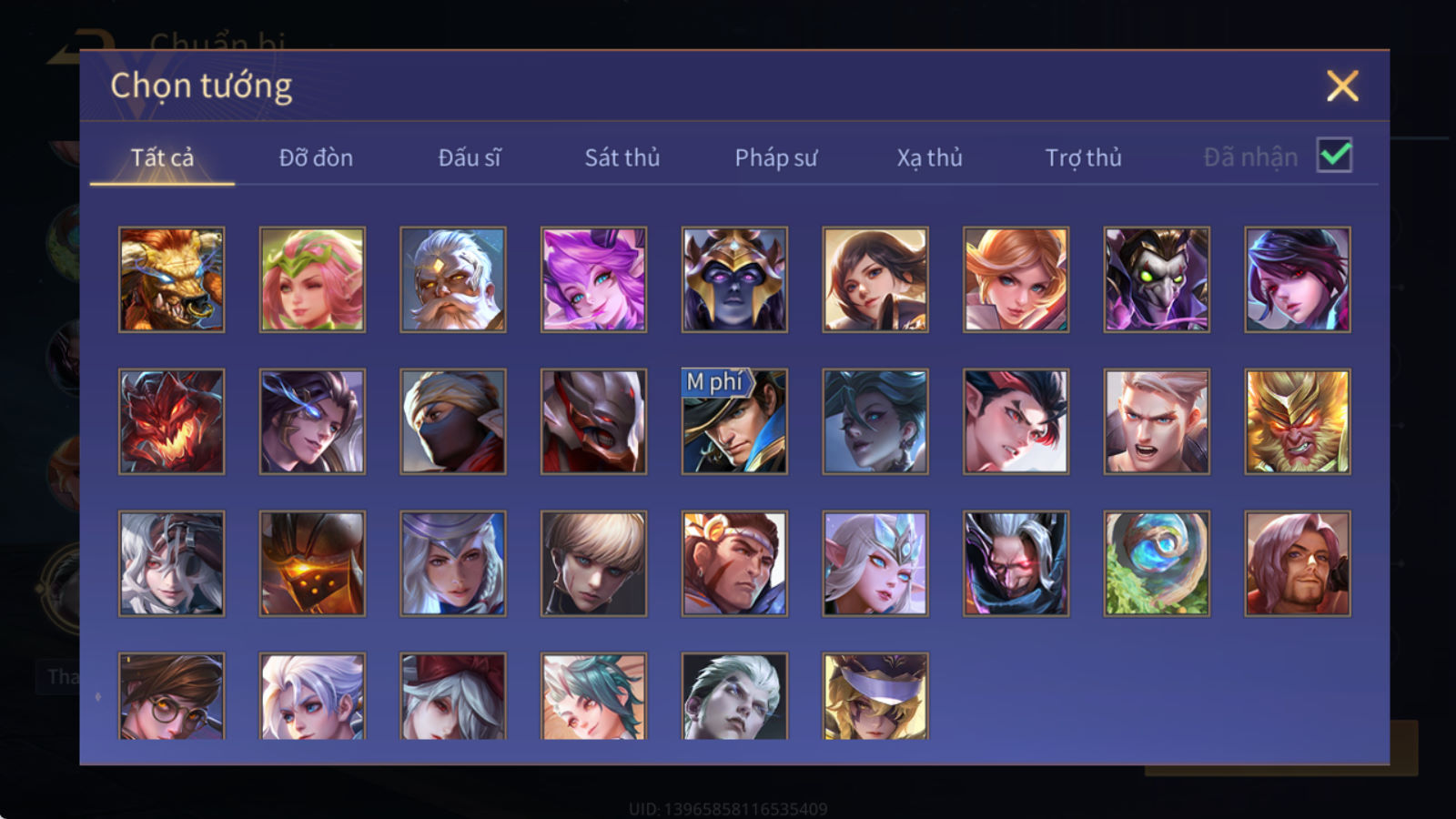
Task: Select the plague doctor mask hero
Action: (x=1157, y=279)
